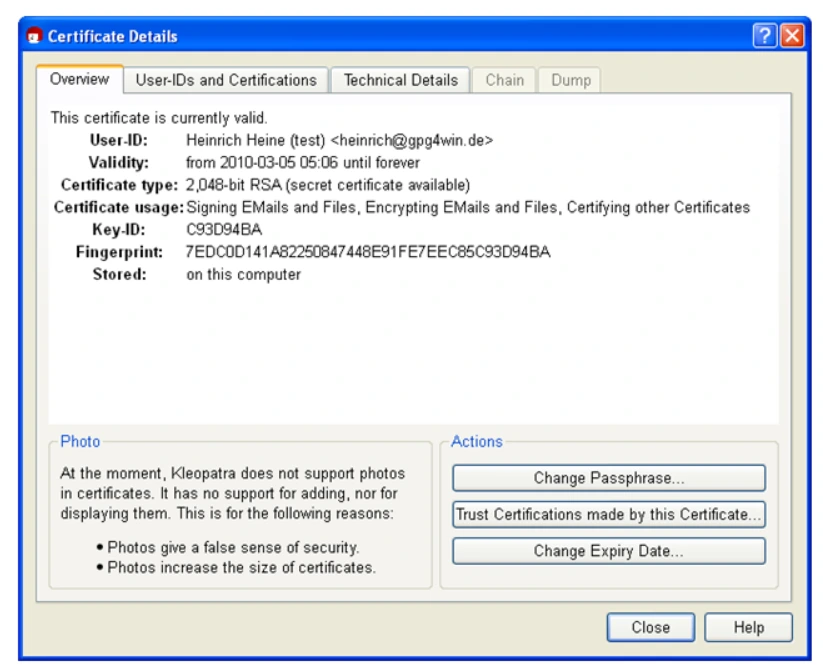Image resolution: width=823 pixels, height=671 pixels.
Task: Select the Dump tab
Action: [x=571, y=80]
